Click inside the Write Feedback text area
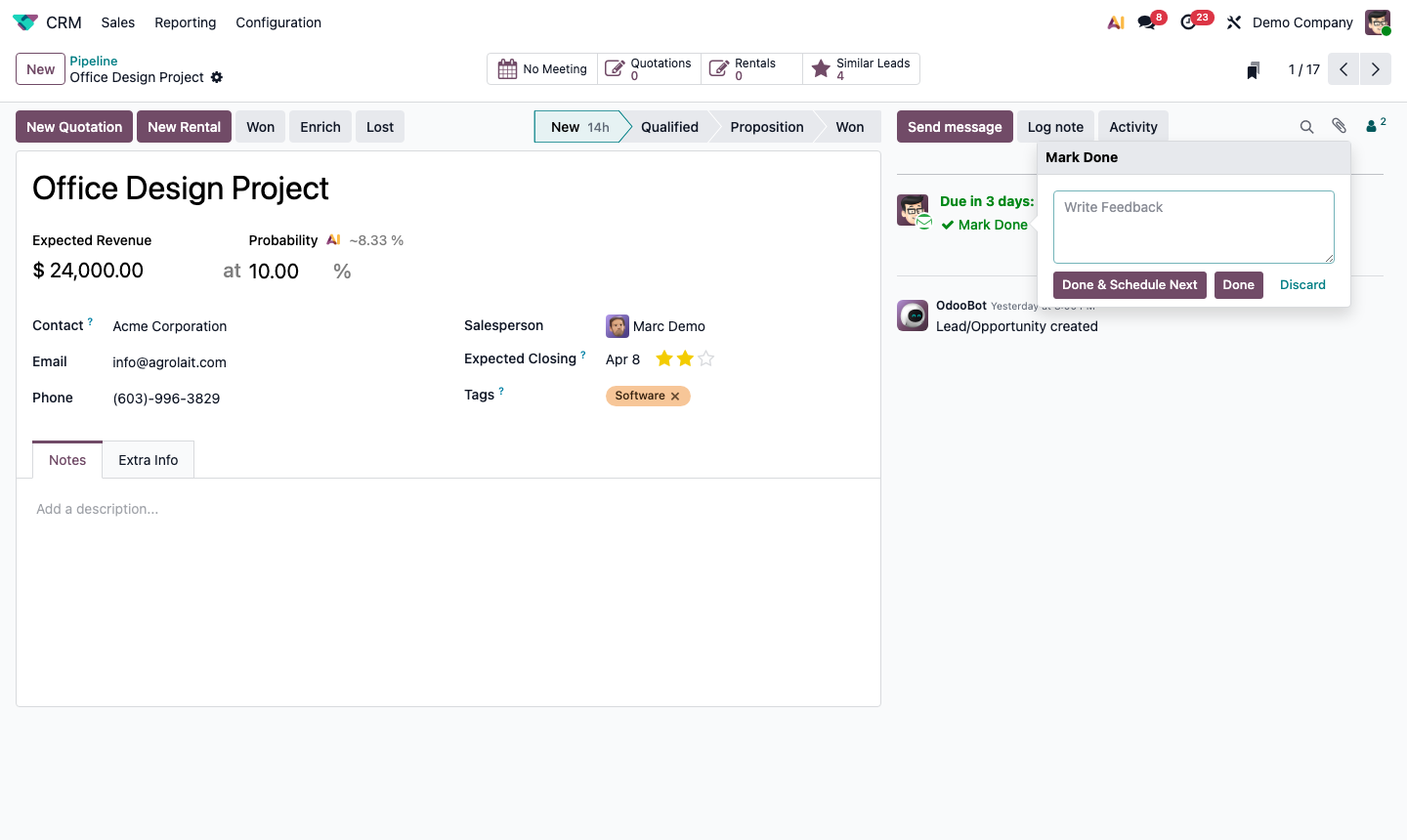Viewport: 1407px width, 840px height. [x=1193, y=227]
